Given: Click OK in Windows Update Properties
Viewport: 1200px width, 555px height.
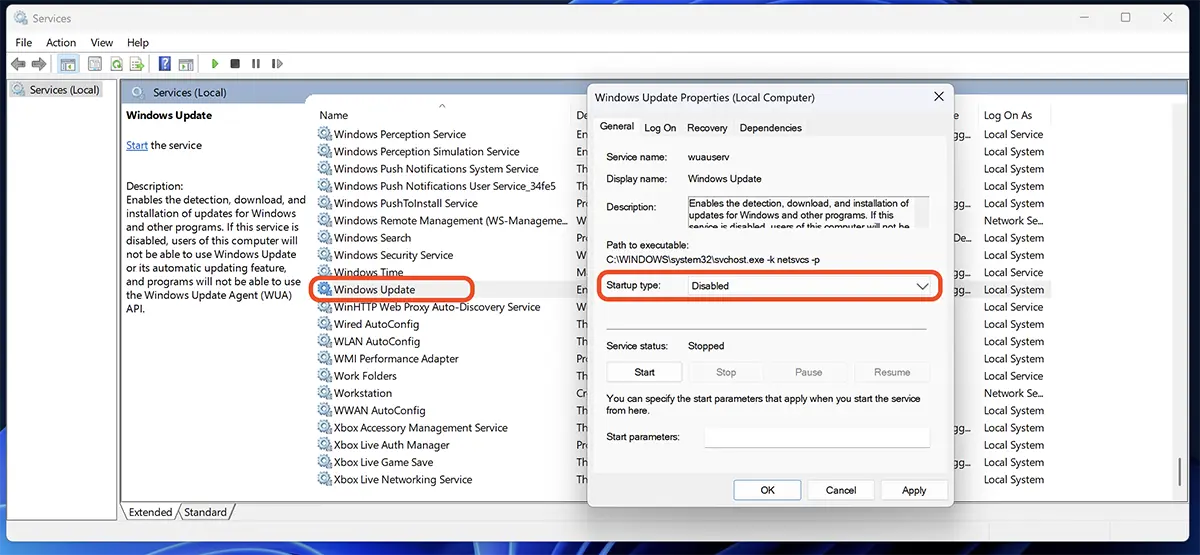Looking at the screenshot, I should [768, 490].
